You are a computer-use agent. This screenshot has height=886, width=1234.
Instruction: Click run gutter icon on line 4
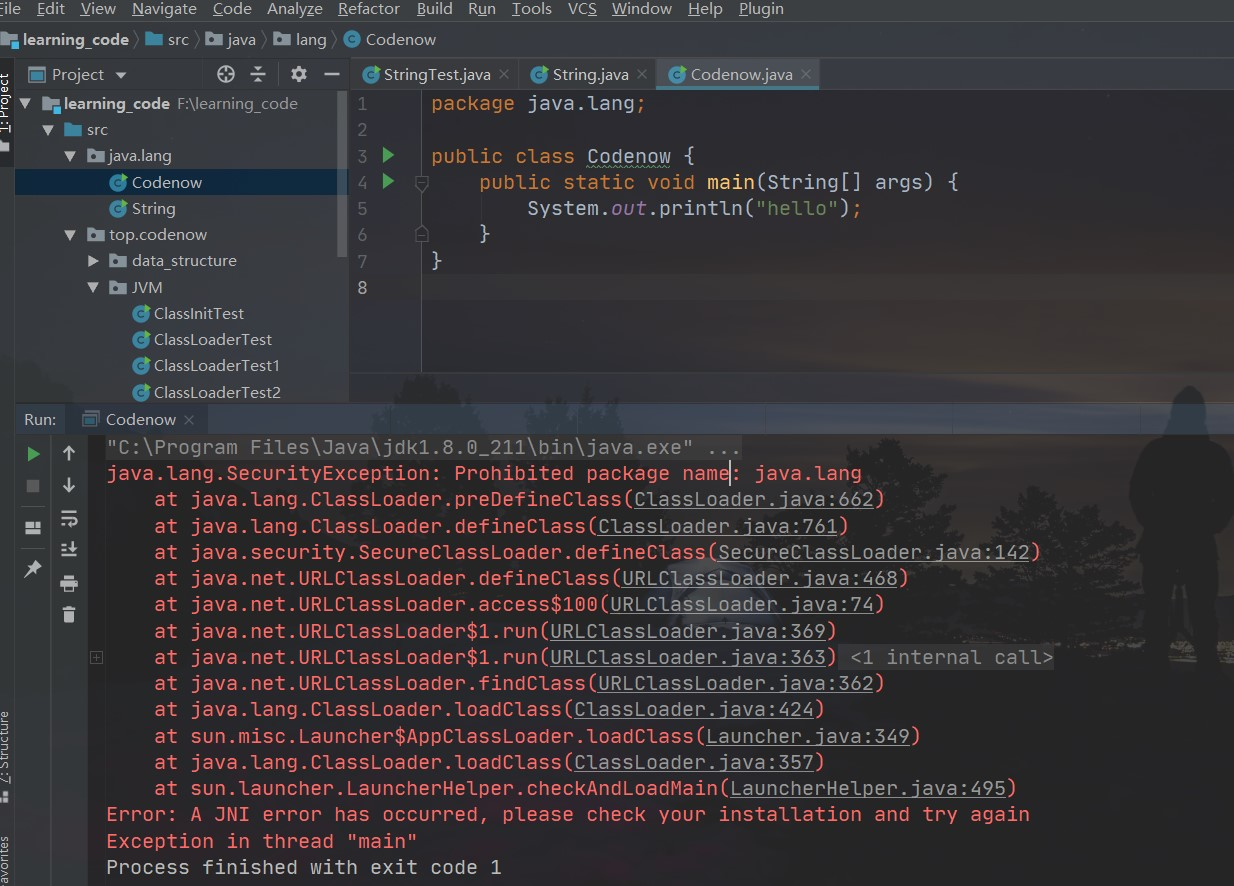389,182
